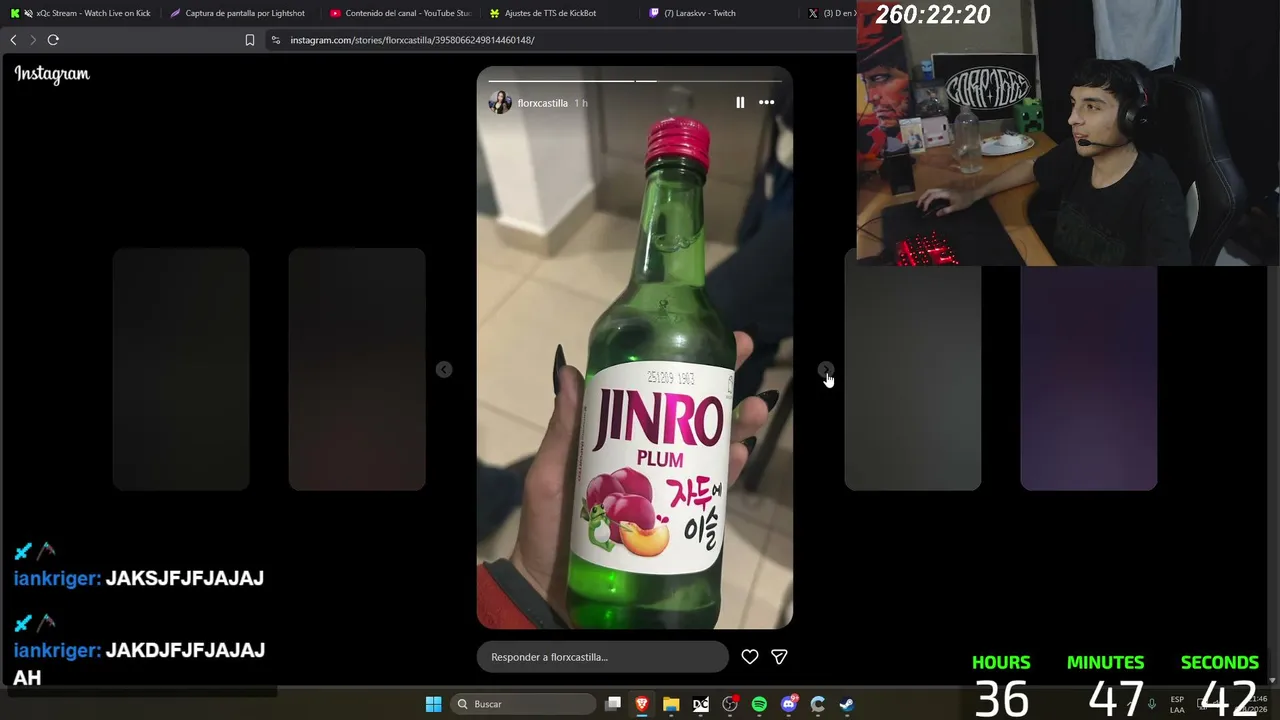Switch to the xQc Stream Kick tab

(x=81, y=13)
